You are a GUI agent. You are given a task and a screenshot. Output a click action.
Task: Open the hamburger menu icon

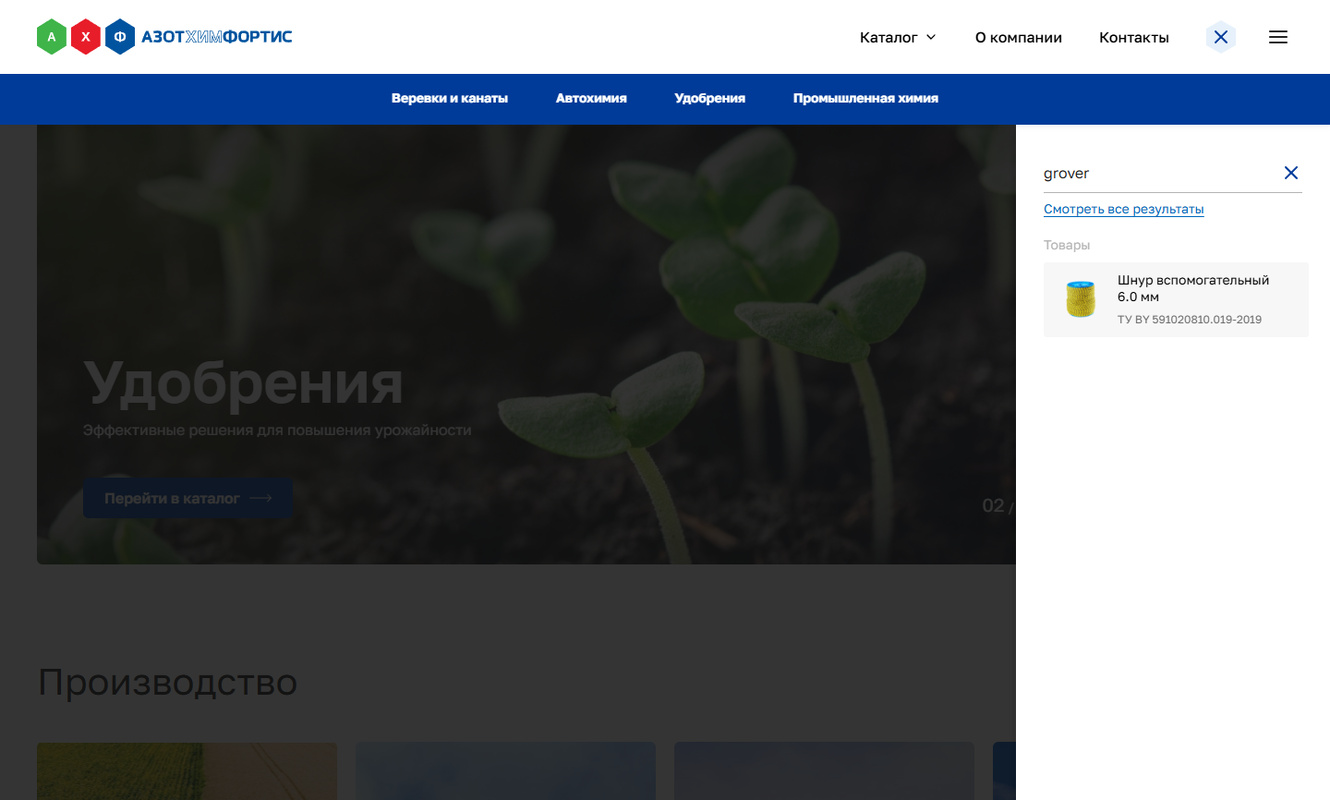(1278, 37)
